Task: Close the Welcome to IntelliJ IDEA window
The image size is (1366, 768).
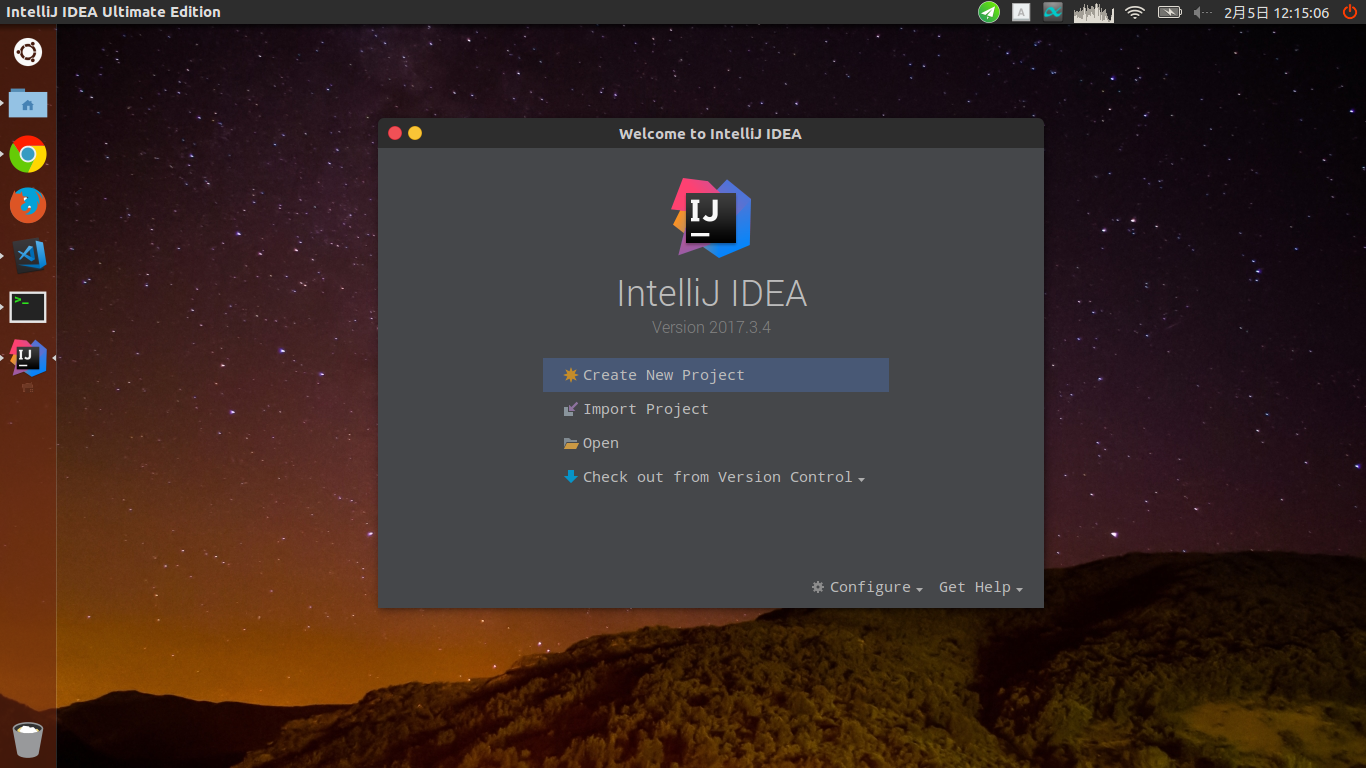Action: (x=395, y=133)
